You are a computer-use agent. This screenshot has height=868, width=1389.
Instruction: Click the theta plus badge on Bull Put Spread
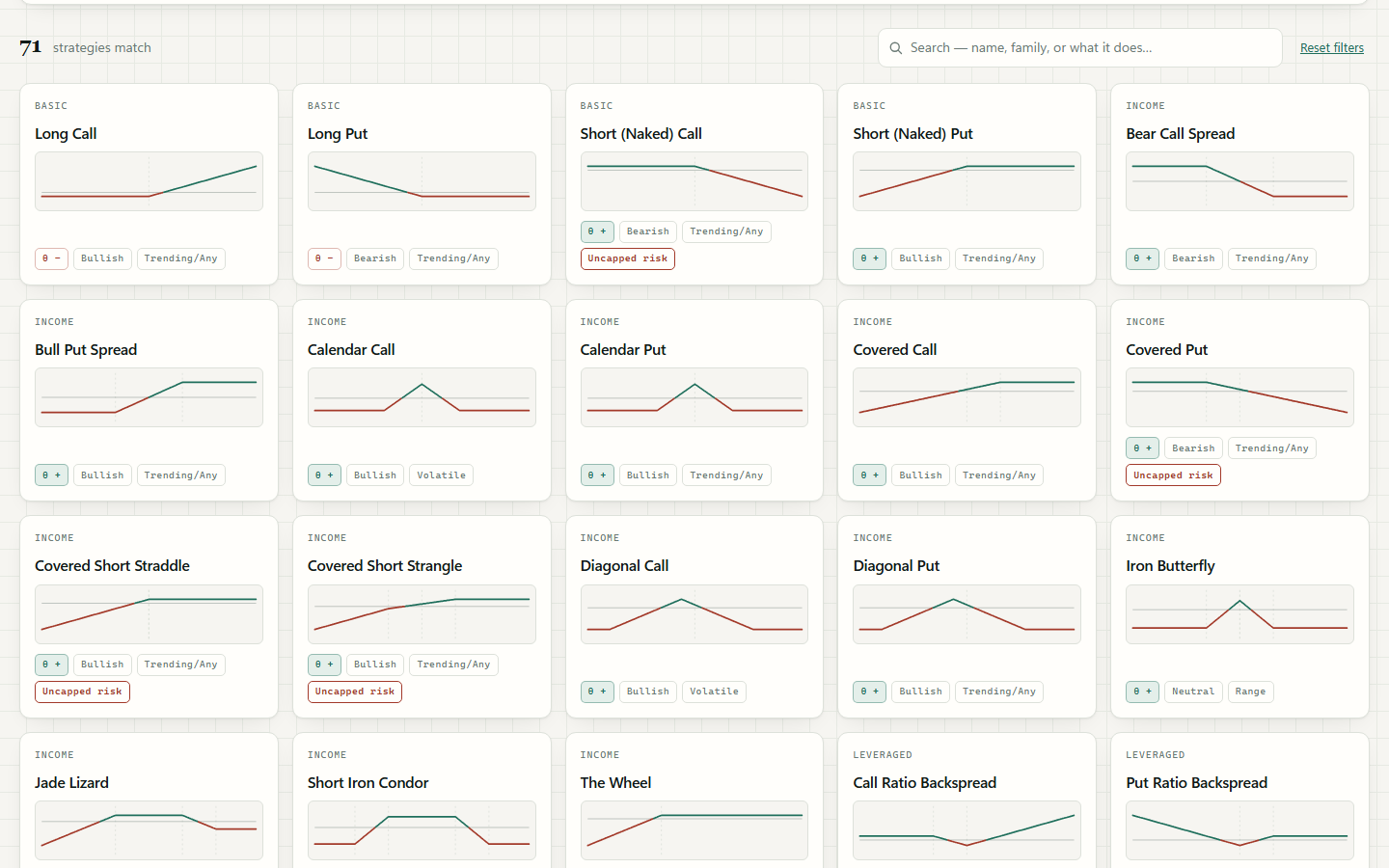click(x=51, y=475)
